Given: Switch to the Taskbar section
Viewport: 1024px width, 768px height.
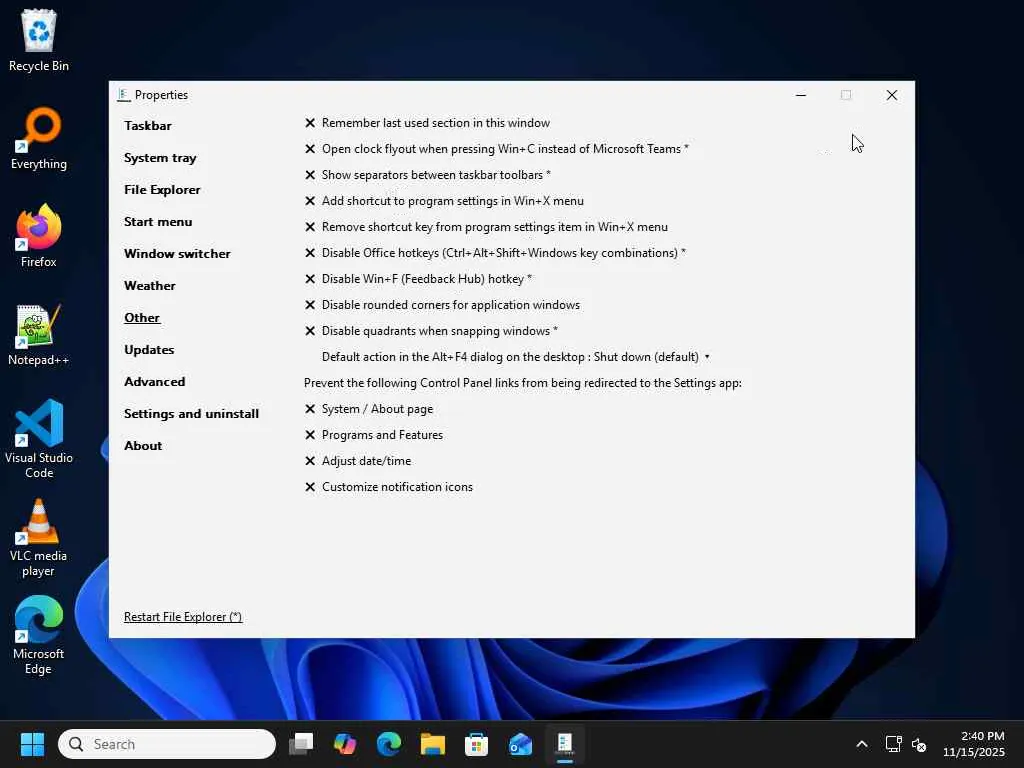Looking at the screenshot, I should coord(148,125).
